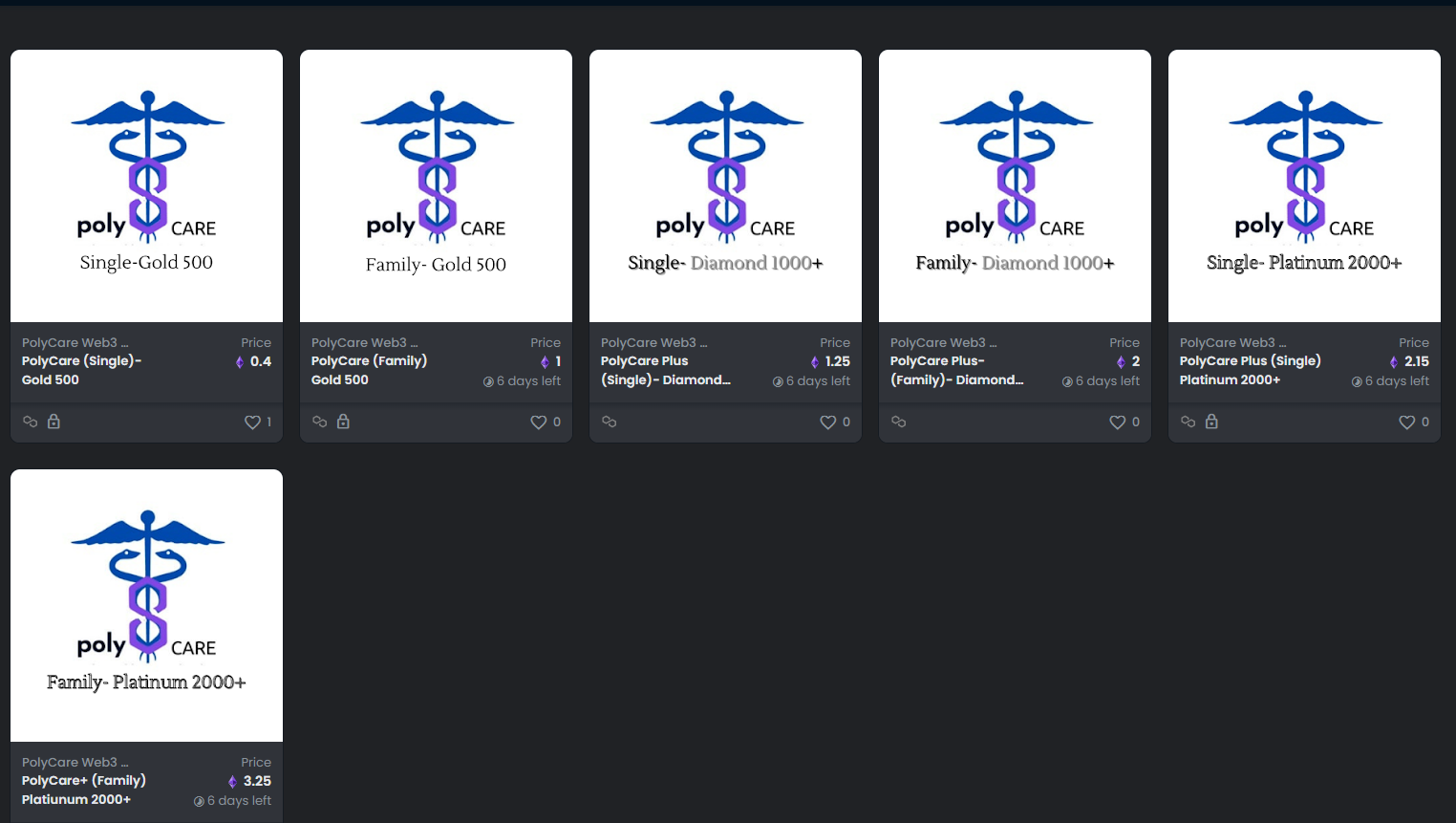
Task: Select the PolyCare Plus (Single) Platinum 2000+ title
Action: tap(1251, 370)
